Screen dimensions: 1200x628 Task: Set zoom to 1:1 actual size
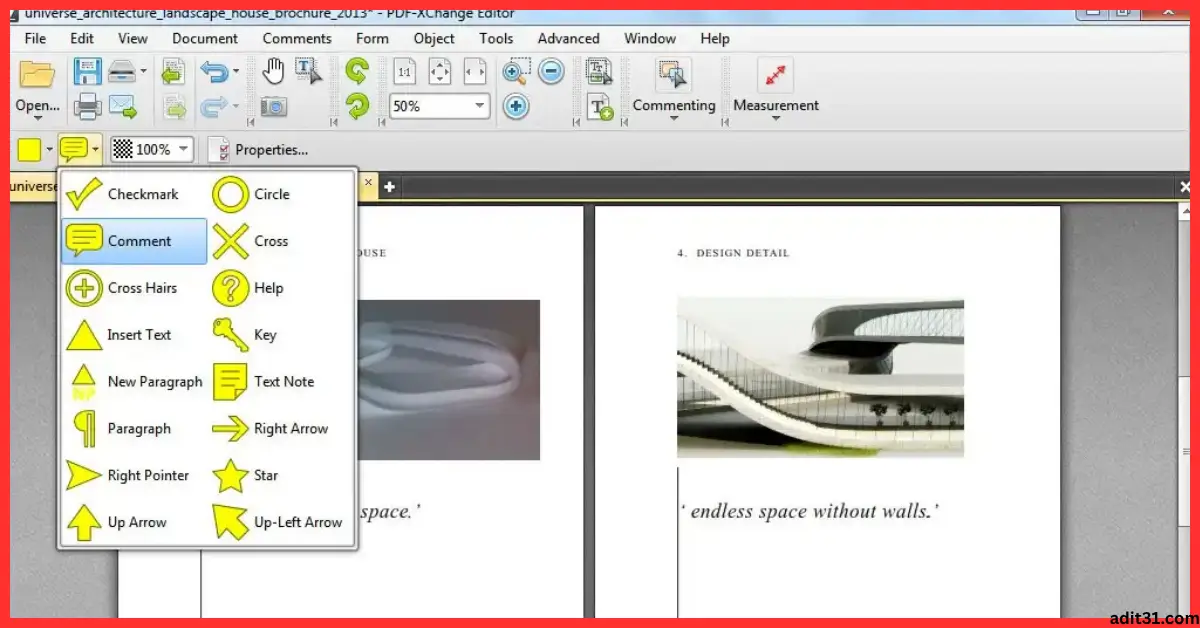tap(404, 72)
